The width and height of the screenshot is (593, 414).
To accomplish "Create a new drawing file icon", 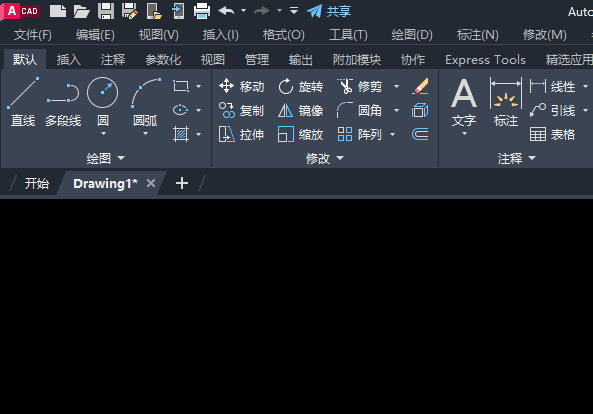I will (58, 11).
